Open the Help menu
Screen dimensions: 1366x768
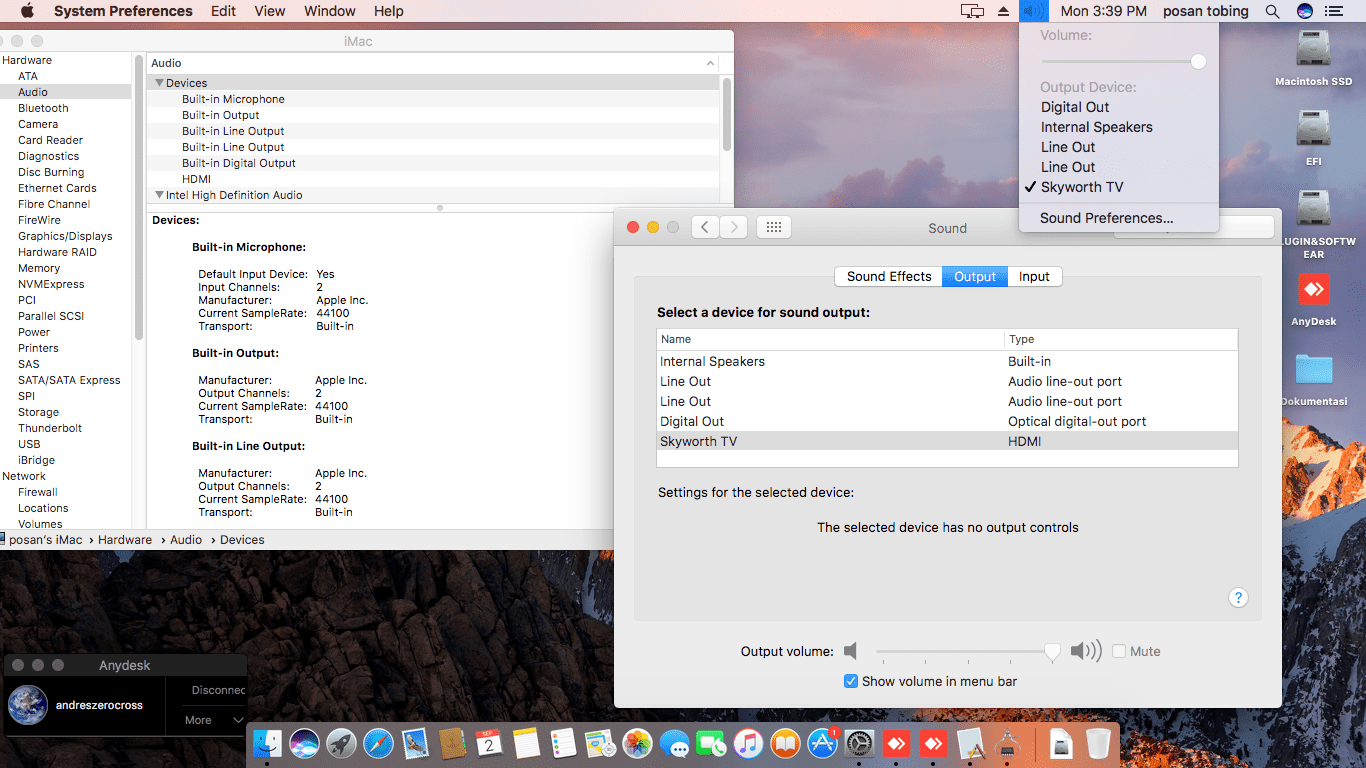tap(389, 11)
